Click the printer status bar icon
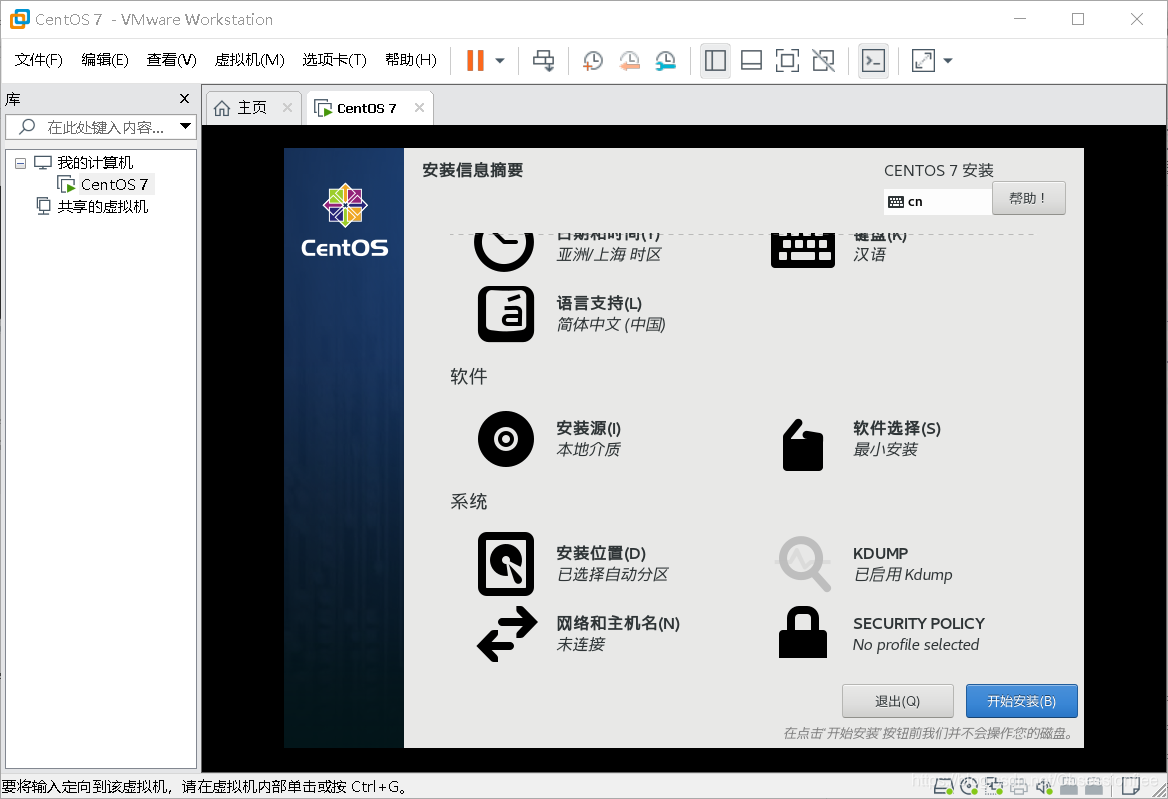Image resolution: width=1168 pixels, height=799 pixels. click(x=1018, y=786)
